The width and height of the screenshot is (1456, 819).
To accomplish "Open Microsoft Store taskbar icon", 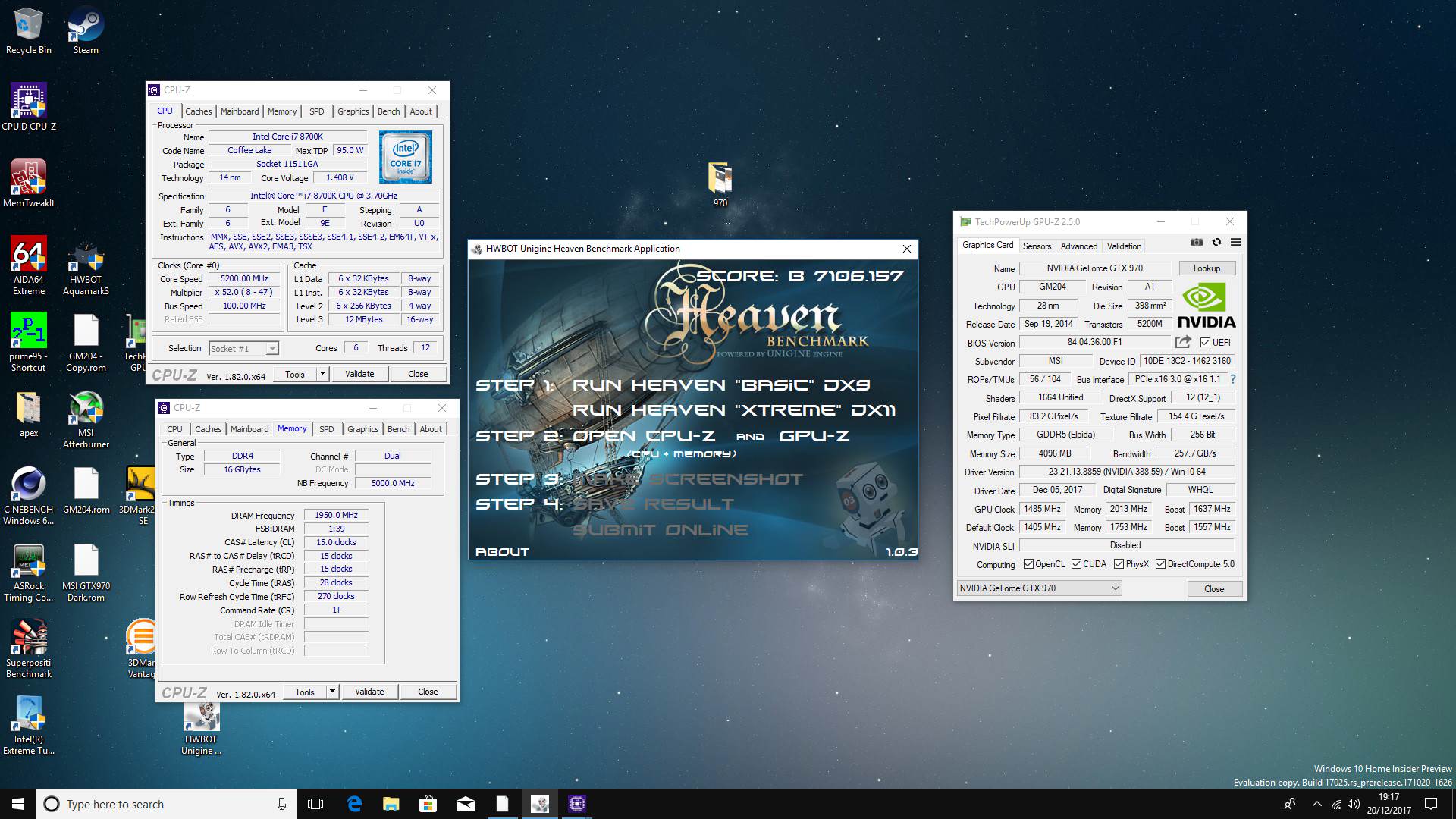I will pyautogui.click(x=428, y=804).
